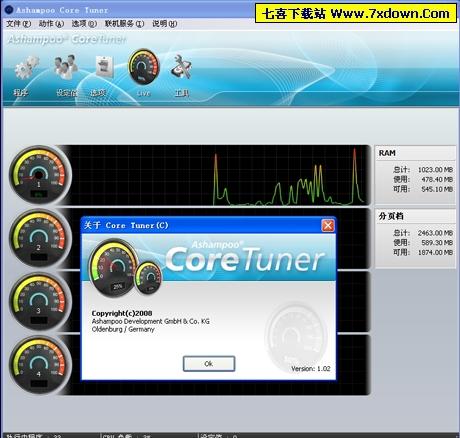Open the 说明(H) help menu
Viewport: 460px width, 438px height.
(x=164, y=24)
